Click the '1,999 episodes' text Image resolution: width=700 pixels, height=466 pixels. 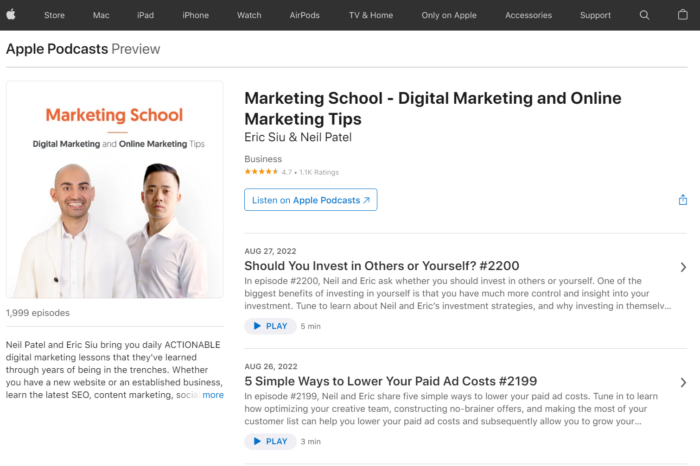click(38, 313)
